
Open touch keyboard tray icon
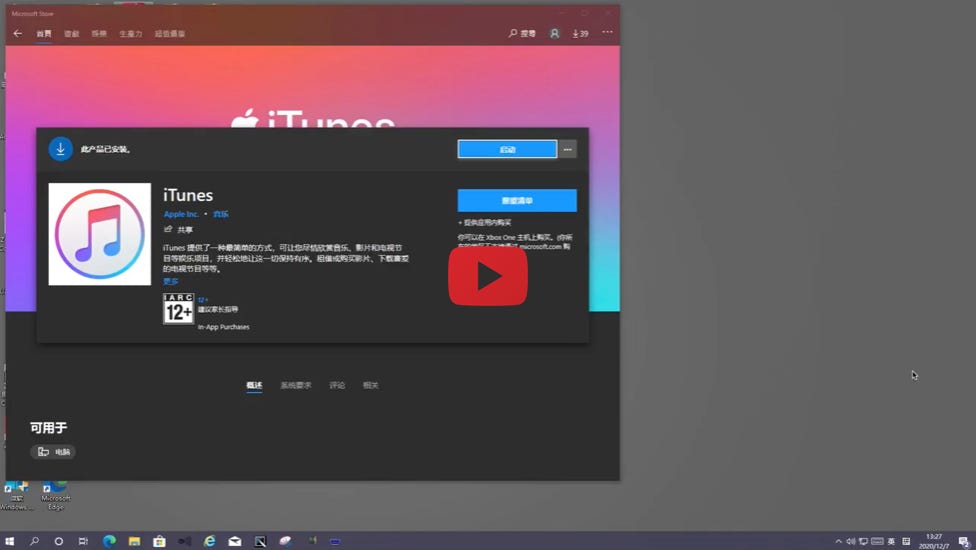click(878, 541)
